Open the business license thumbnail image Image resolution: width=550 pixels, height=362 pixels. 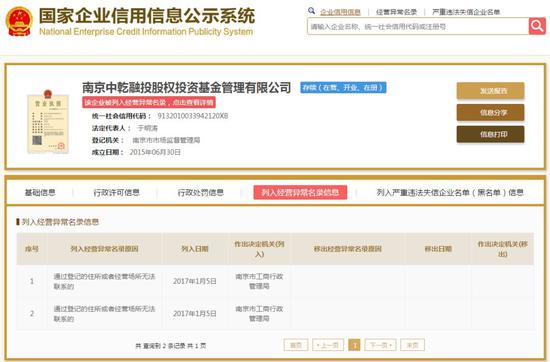pos(48,121)
